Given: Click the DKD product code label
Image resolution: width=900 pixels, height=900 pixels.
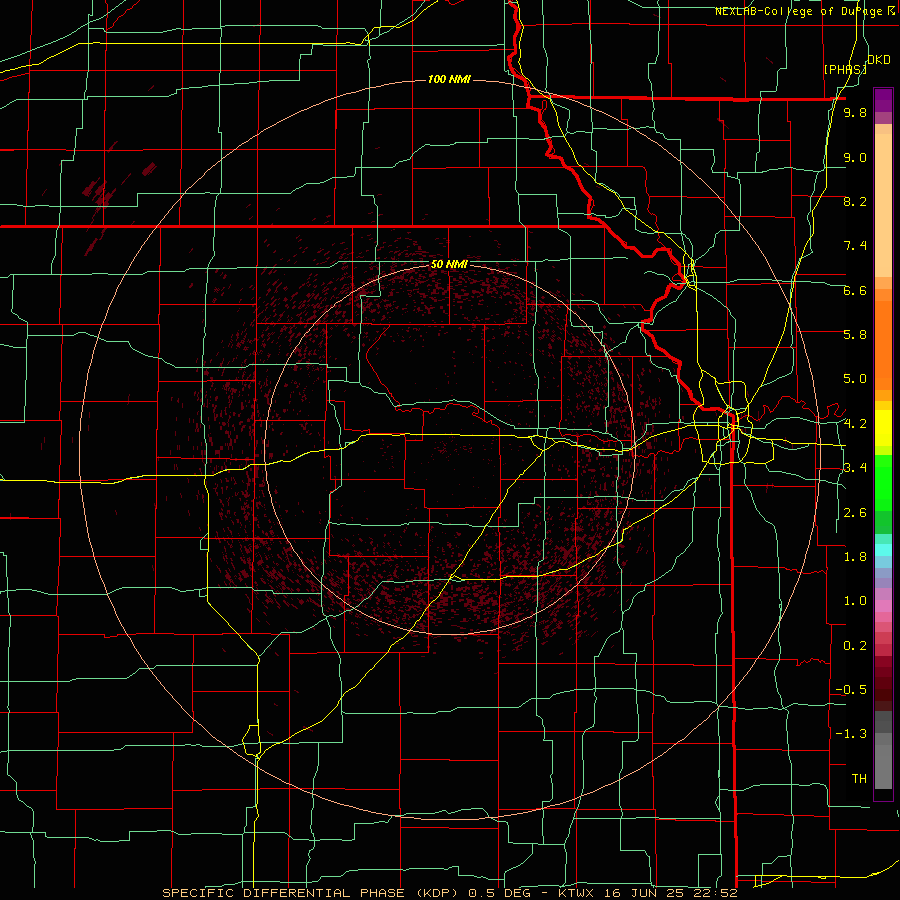Looking at the screenshot, I should [x=879, y=60].
